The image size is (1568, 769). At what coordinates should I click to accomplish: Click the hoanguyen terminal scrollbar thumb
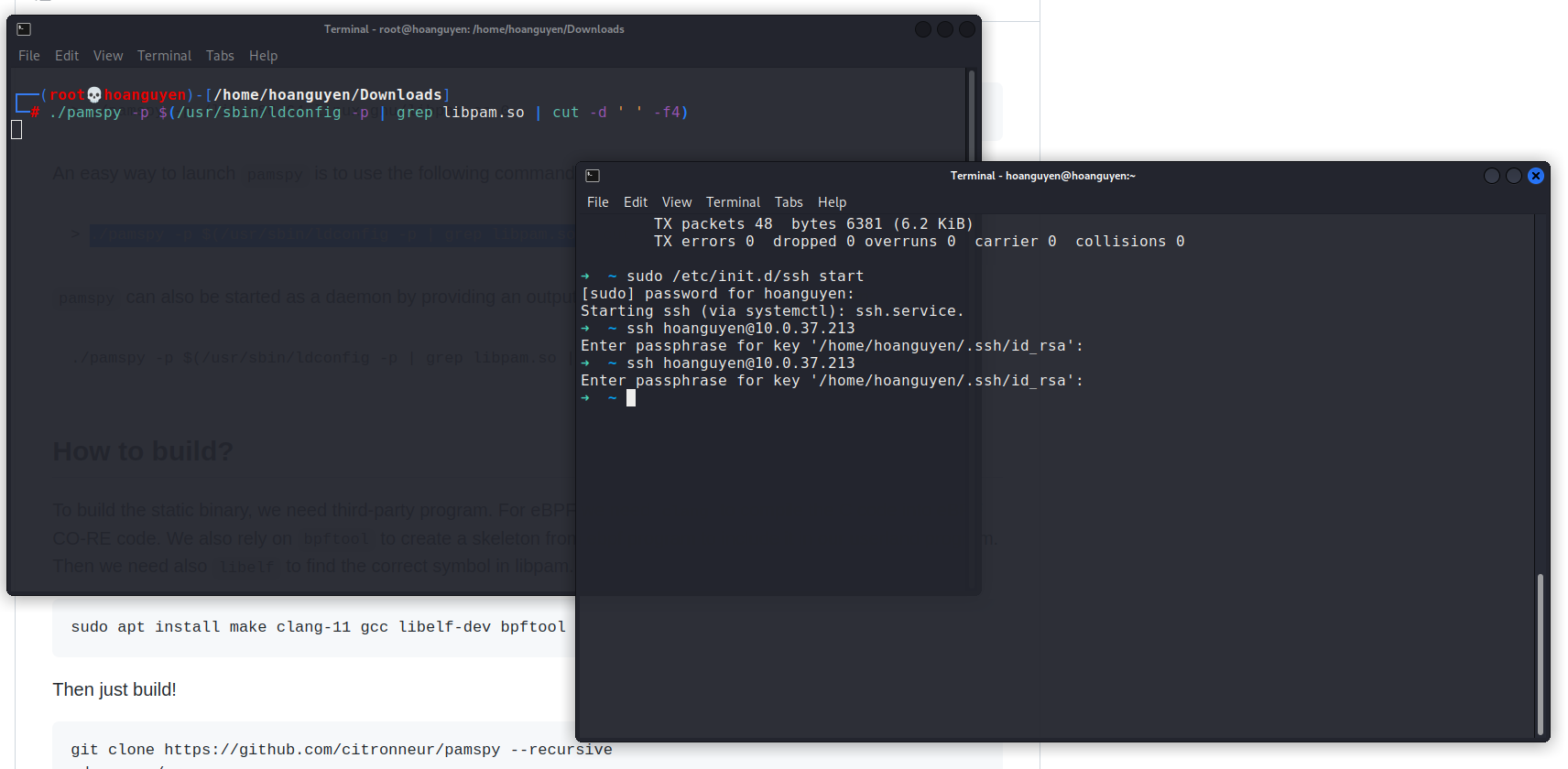(1541, 655)
